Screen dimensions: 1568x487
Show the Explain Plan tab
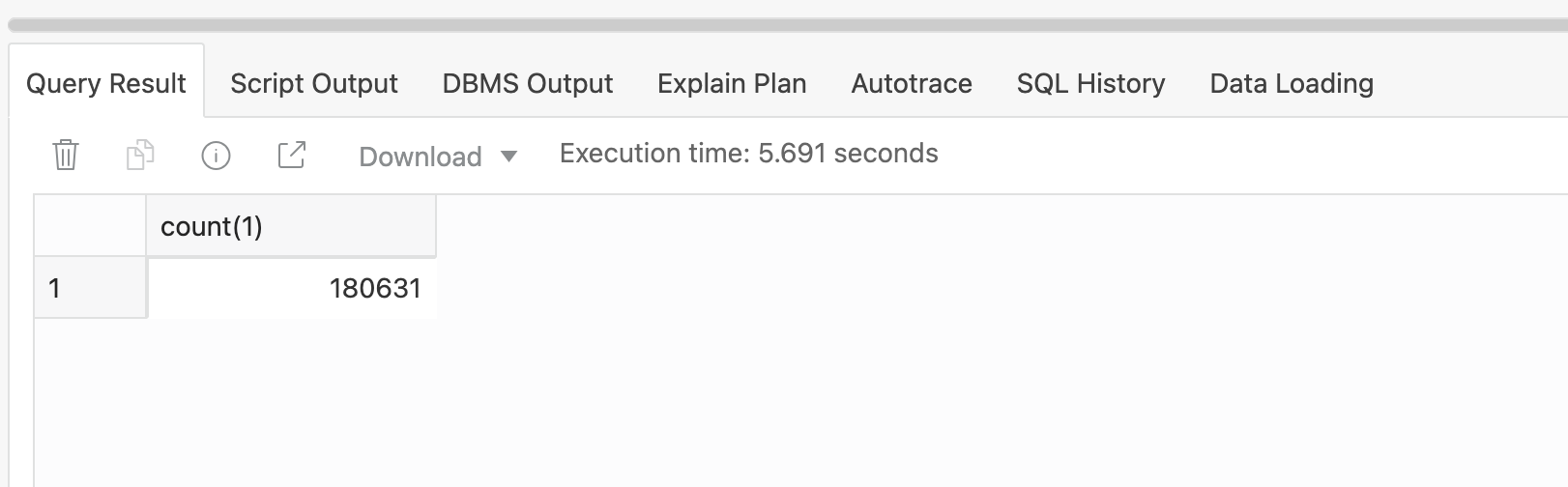732,84
